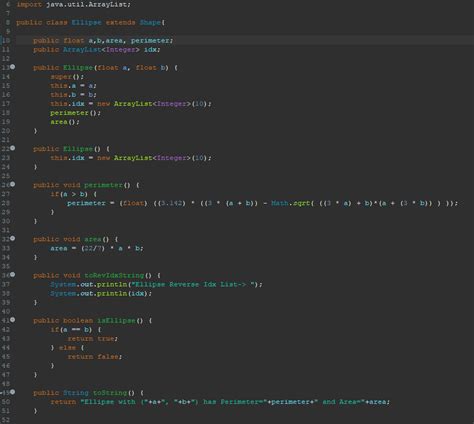
Task: Collapse the isEllipse() method fold marker
Action: point(12,320)
